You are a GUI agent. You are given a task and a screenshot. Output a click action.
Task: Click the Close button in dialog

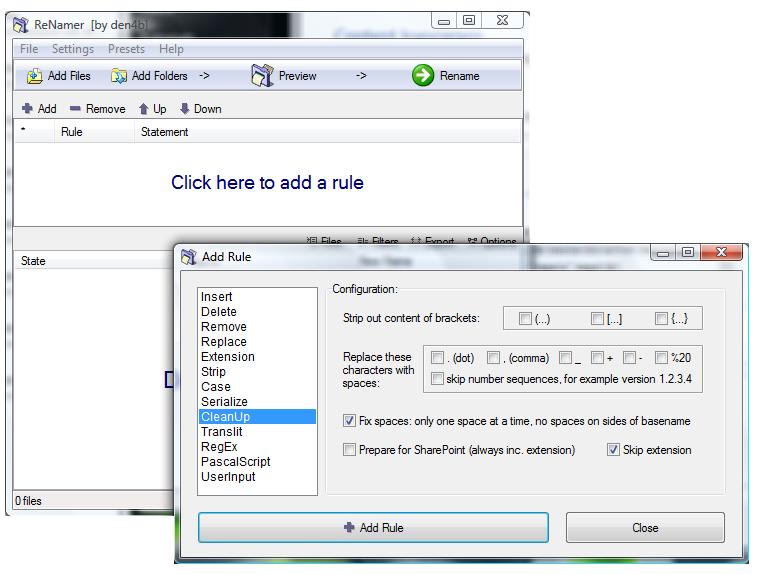pos(645,527)
